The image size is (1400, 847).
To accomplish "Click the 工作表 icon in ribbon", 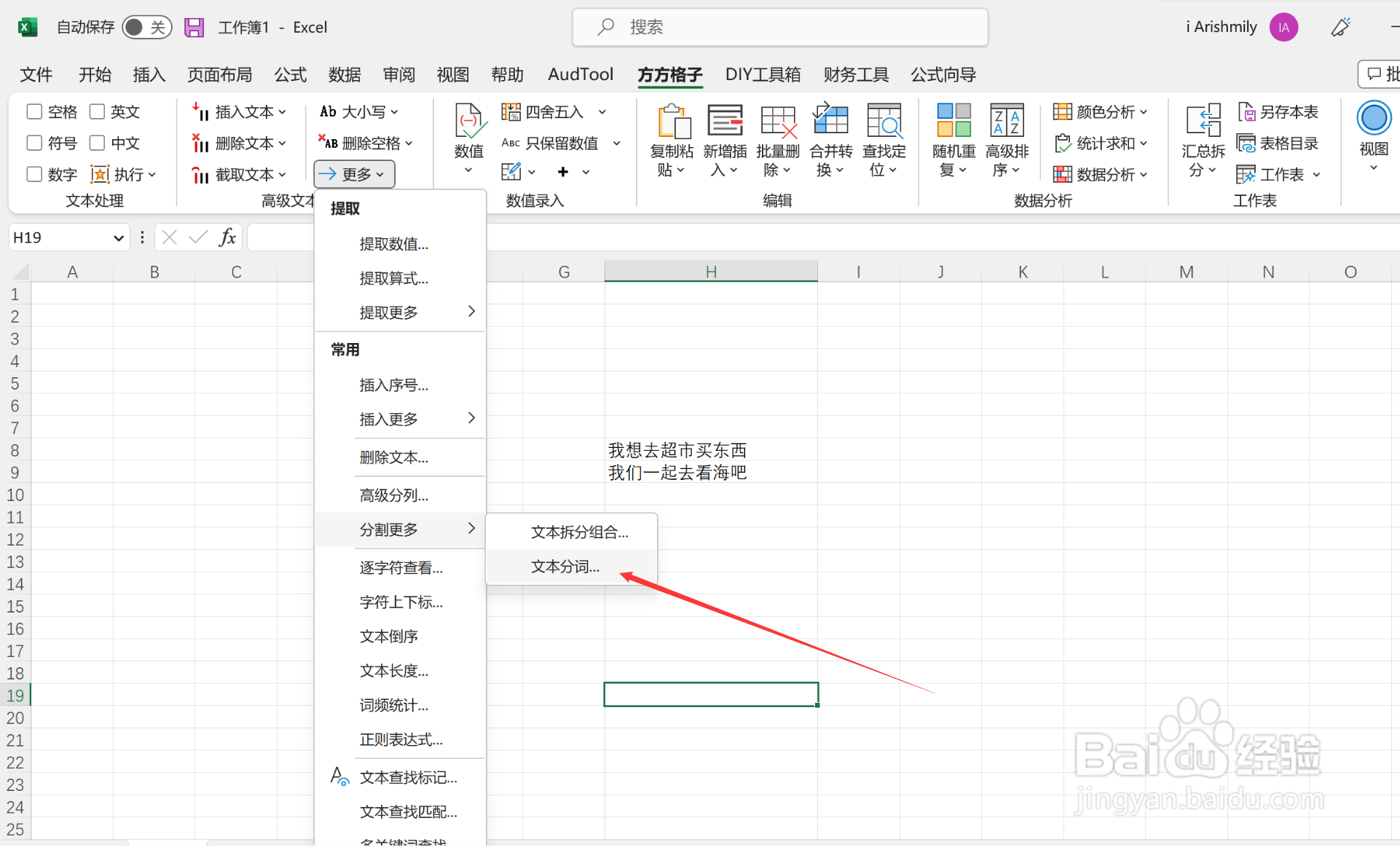I will point(1246,175).
